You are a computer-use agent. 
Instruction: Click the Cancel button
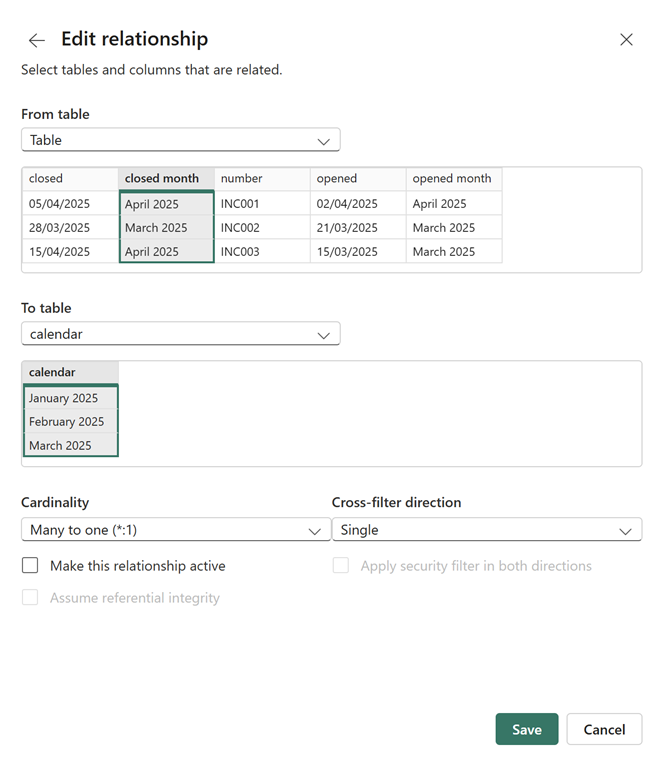coord(603,729)
